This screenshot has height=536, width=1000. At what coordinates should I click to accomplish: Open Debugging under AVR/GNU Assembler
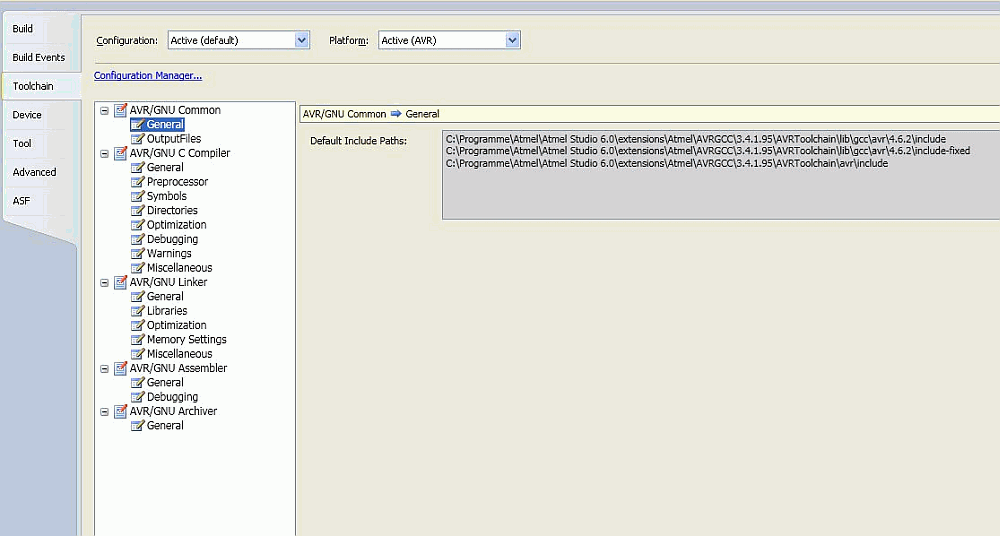pyautogui.click(x=172, y=397)
